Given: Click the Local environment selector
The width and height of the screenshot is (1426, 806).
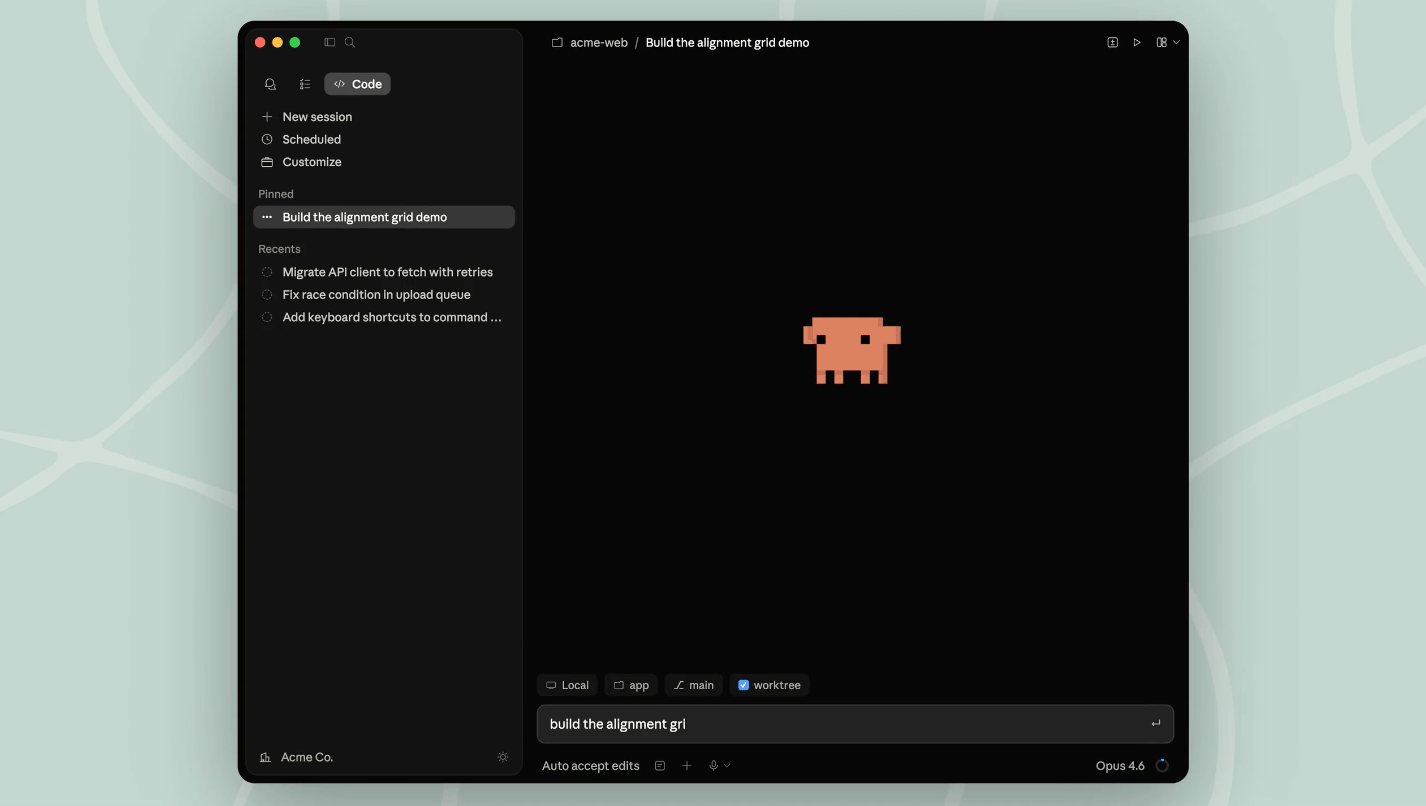Looking at the screenshot, I should [x=567, y=685].
